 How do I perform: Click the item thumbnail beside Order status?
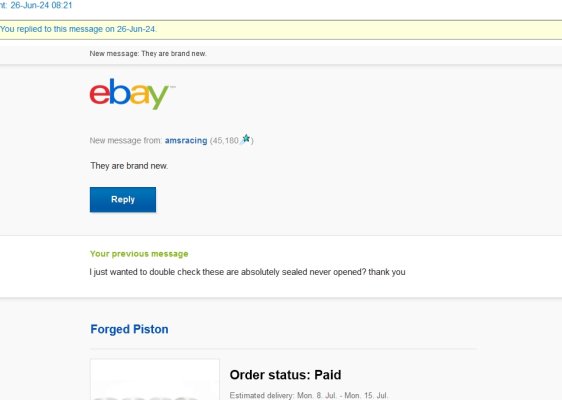(x=154, y=380)
